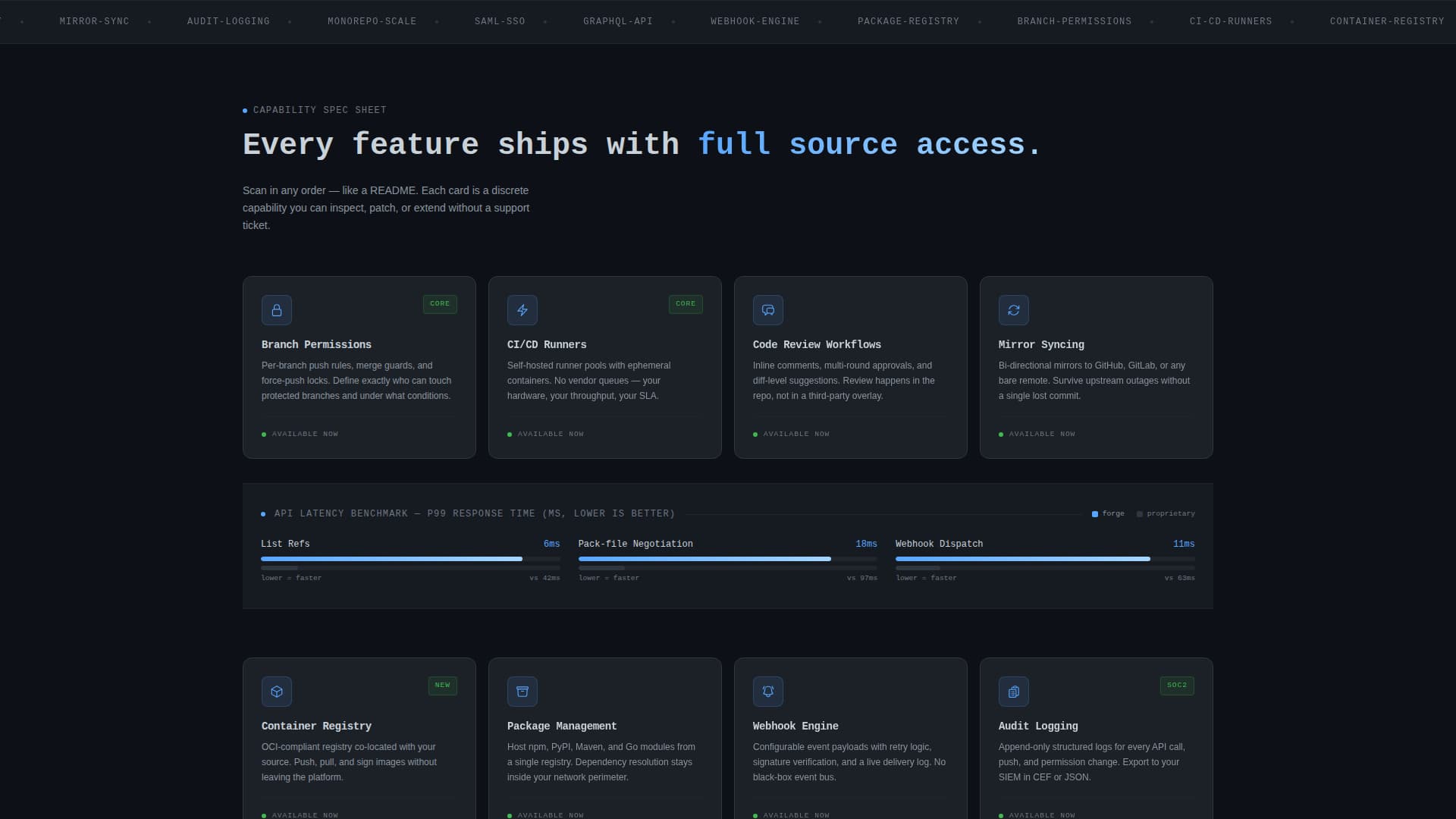Click the SOC2 badge on Audit Logging
This screenshot has height=819, width=1456.
pyautogui.click(x=1177, y=686)
